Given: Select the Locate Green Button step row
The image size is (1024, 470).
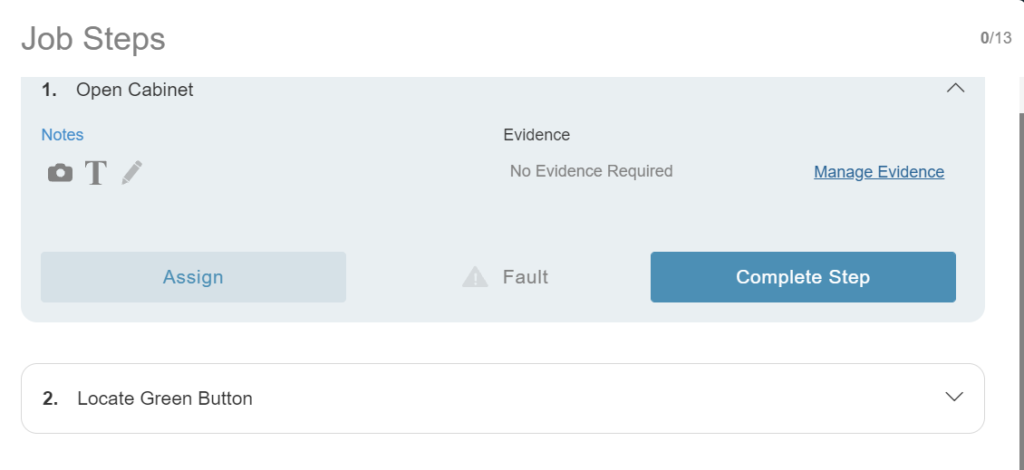Looking at the screenshot, I should tap(500, 398).
